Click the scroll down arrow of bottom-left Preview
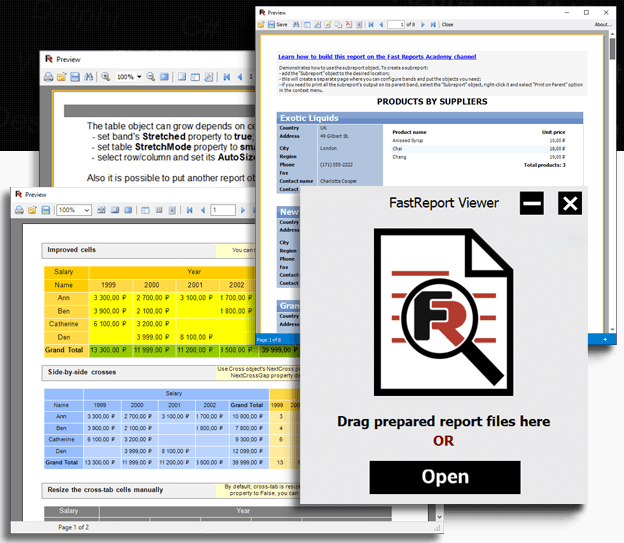Image resolution: width=624 pixels, height=543 pixels. point(439,517)
